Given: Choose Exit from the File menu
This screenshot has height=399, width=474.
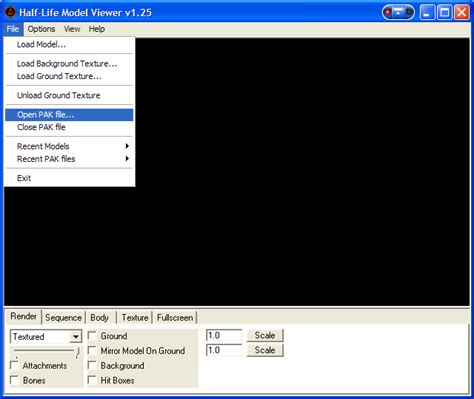Looking at the screenshot, I should (x=69, y=178).
